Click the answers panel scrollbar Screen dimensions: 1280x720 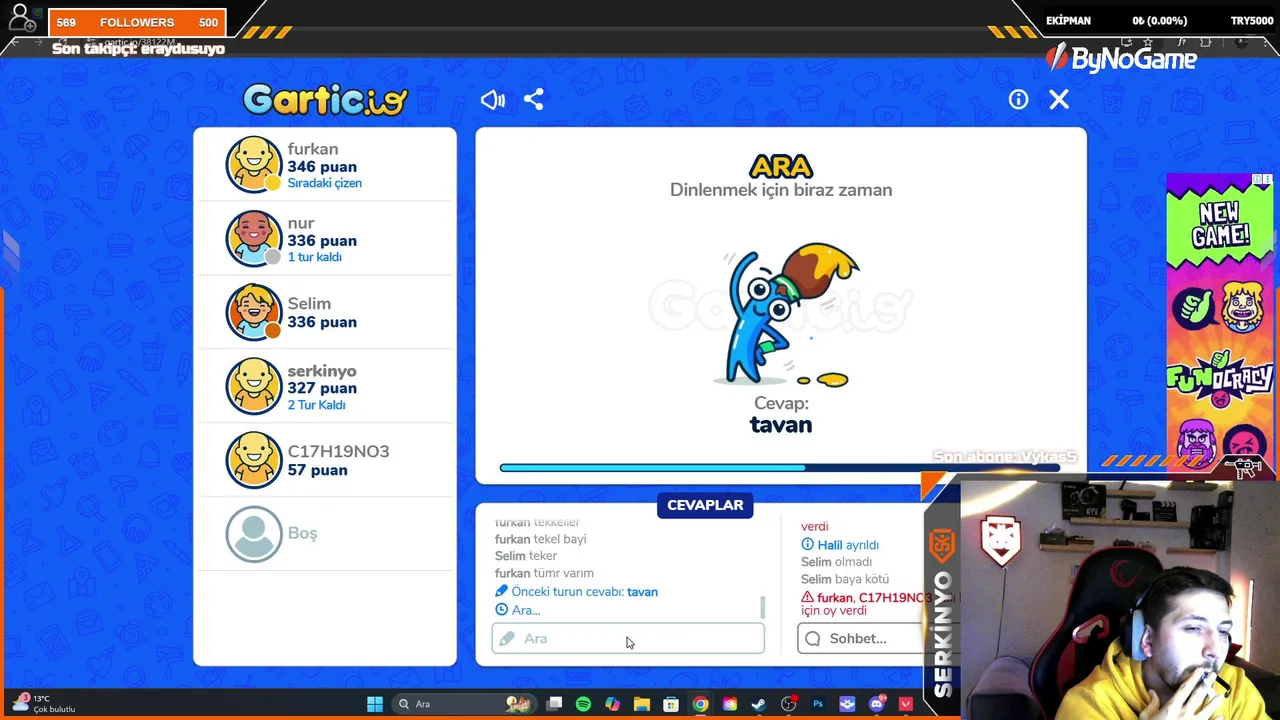coord(763,607)
